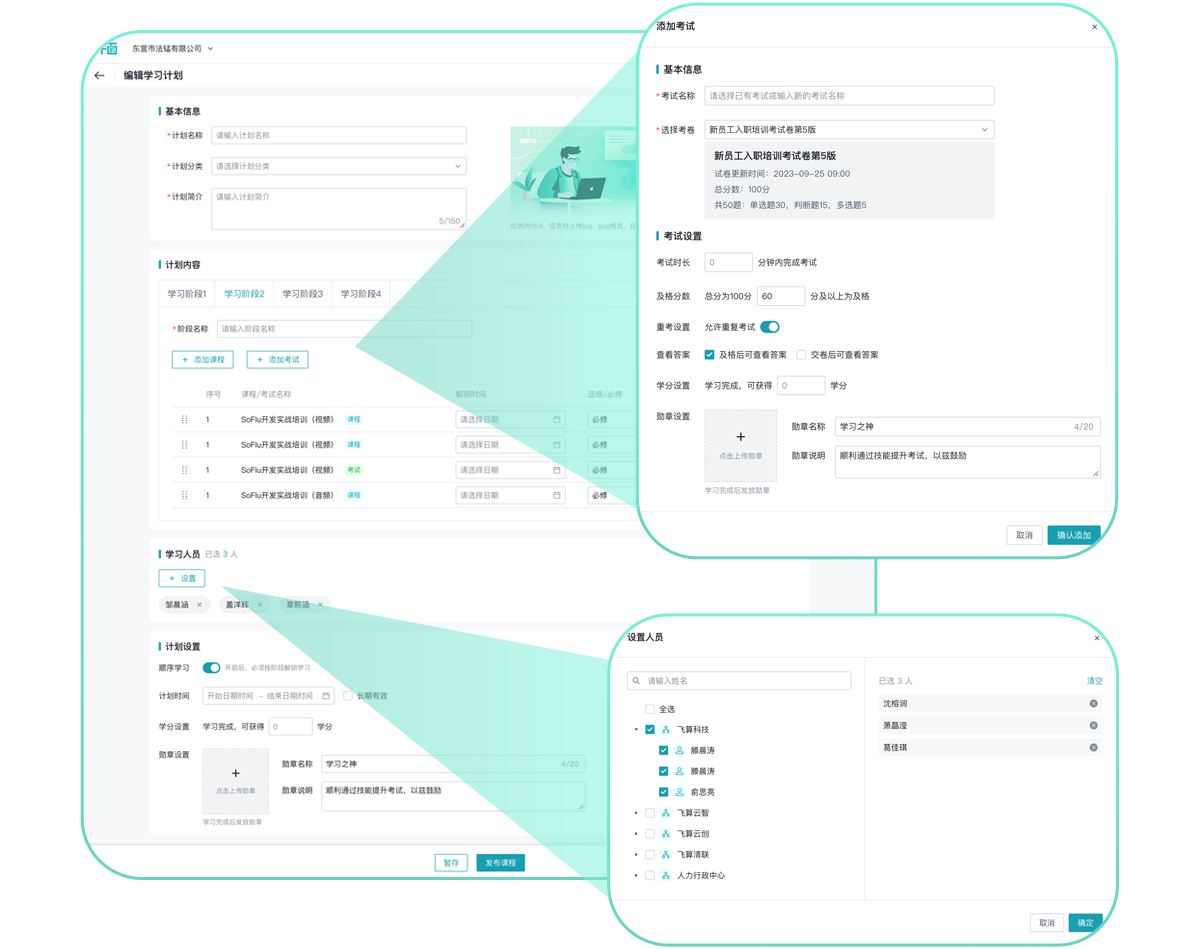Click the search icon in 设置人员 dialog
Viewport: 1200px width, 949px height.
(636, 681)
